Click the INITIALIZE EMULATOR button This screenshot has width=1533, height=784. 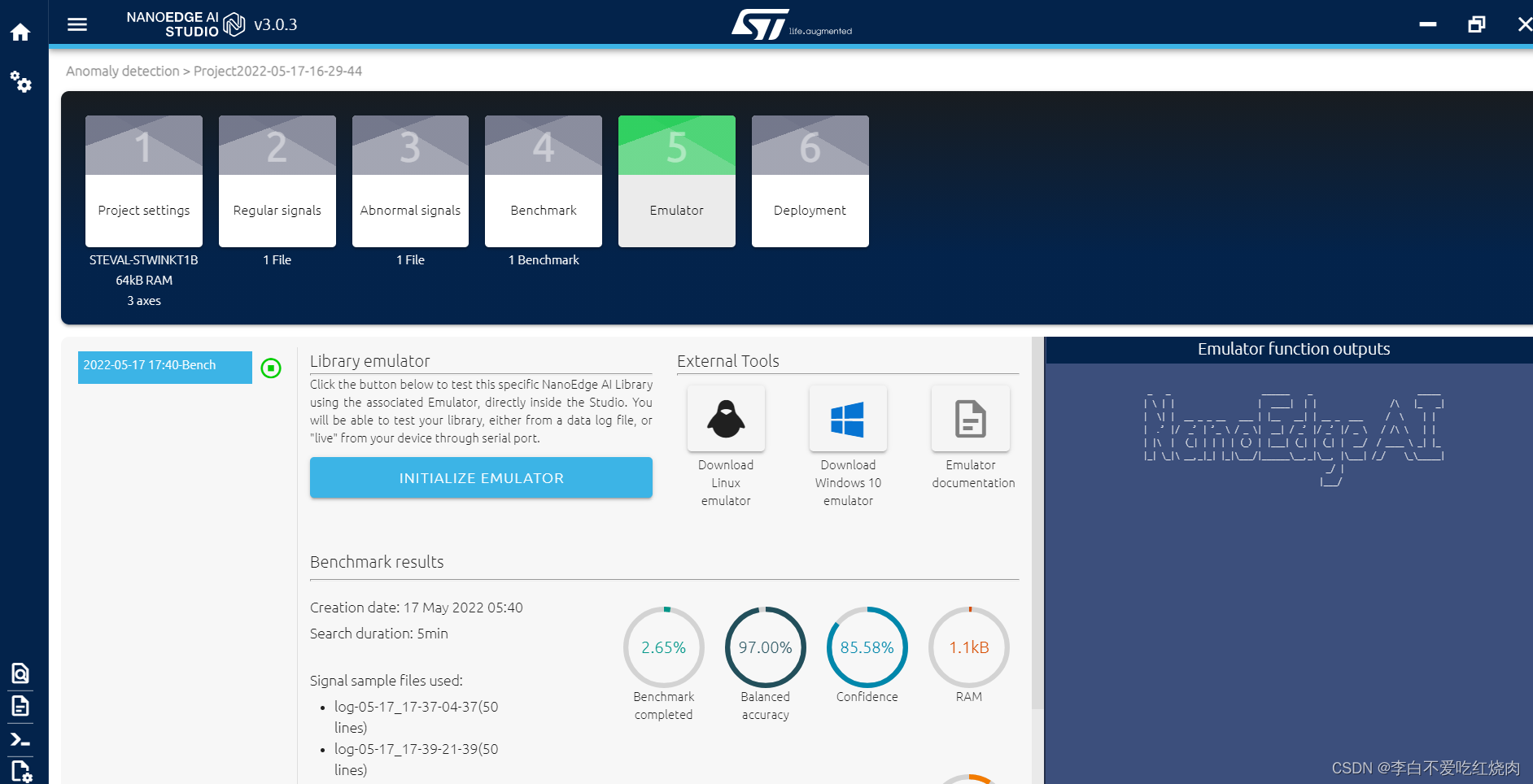click(481, 477)
